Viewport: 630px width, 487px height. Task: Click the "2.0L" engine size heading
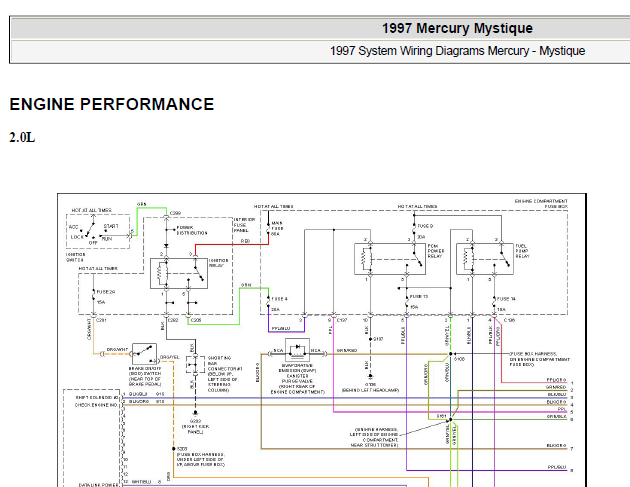(x=22, y=137)
